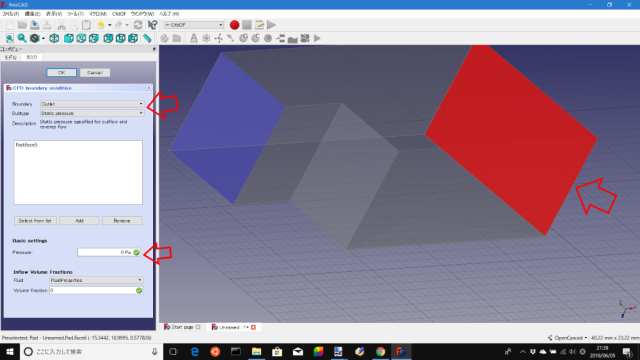This screenshot has width=640, height=360.
Task: Click the CfdOF solver run play icon
Action: [x=318, y=38]
